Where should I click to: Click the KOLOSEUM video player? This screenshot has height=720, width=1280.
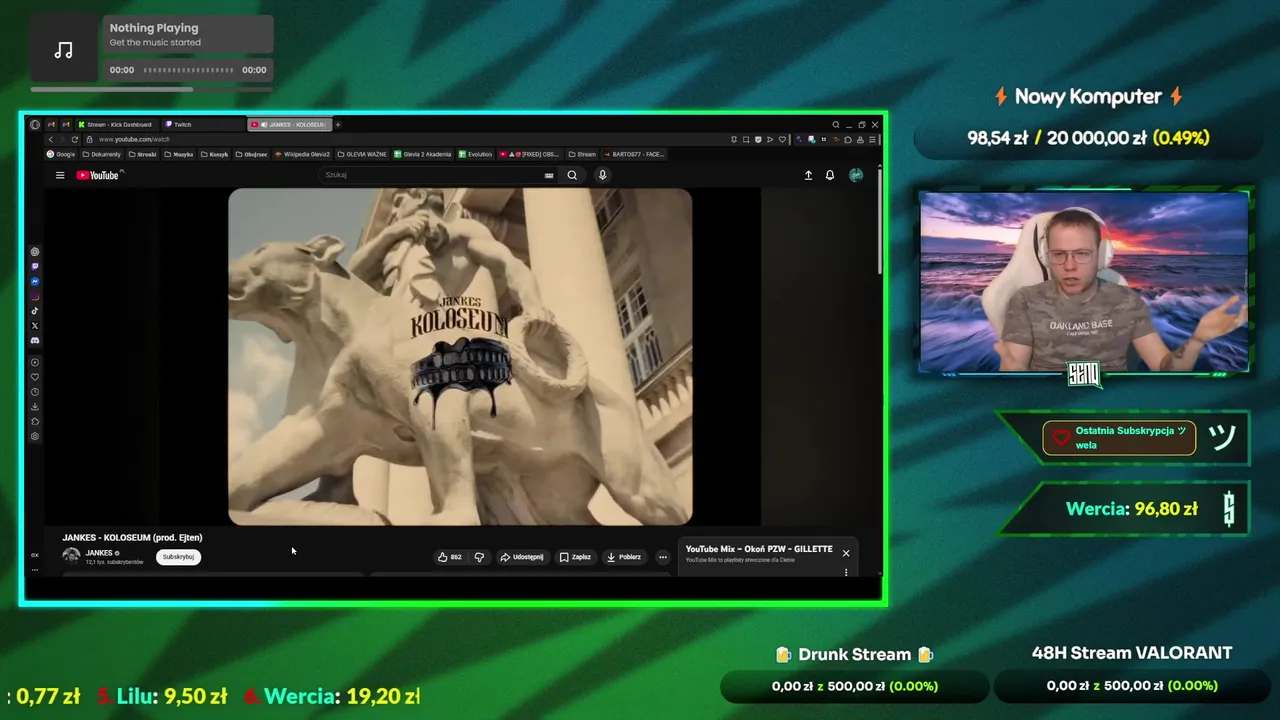tap(460, 357)
